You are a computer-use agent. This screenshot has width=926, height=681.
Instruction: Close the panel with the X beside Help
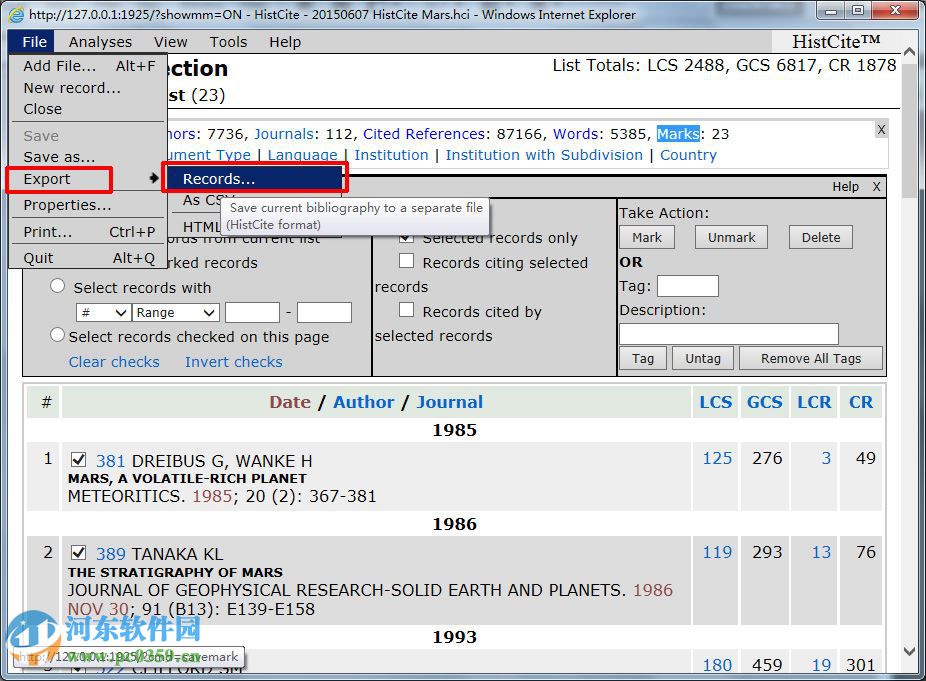pos(876,187)
